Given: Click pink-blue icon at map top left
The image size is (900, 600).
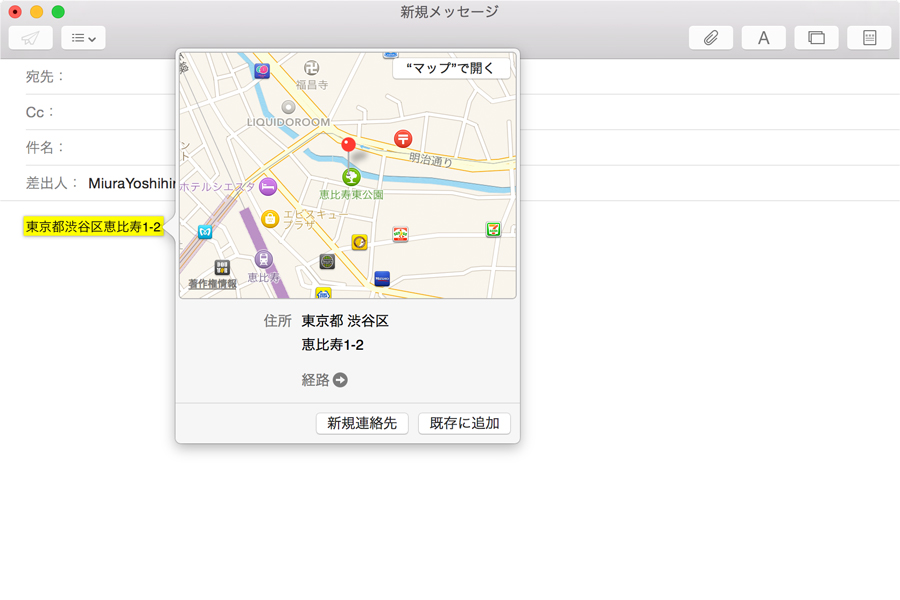Looking at the screenshot, I should coord(262,71).
